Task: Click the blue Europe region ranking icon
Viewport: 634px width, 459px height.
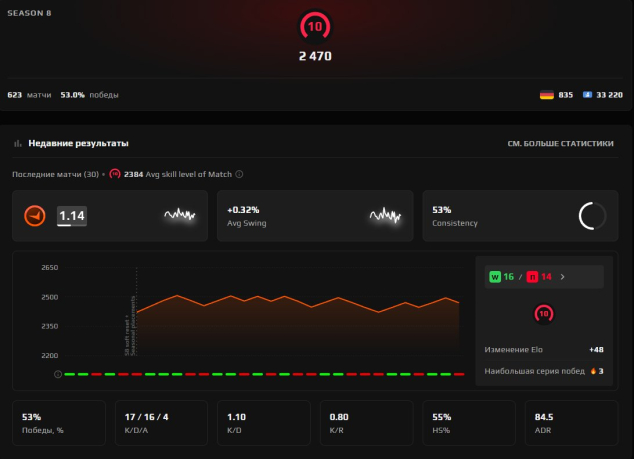Action: [587, 95]
